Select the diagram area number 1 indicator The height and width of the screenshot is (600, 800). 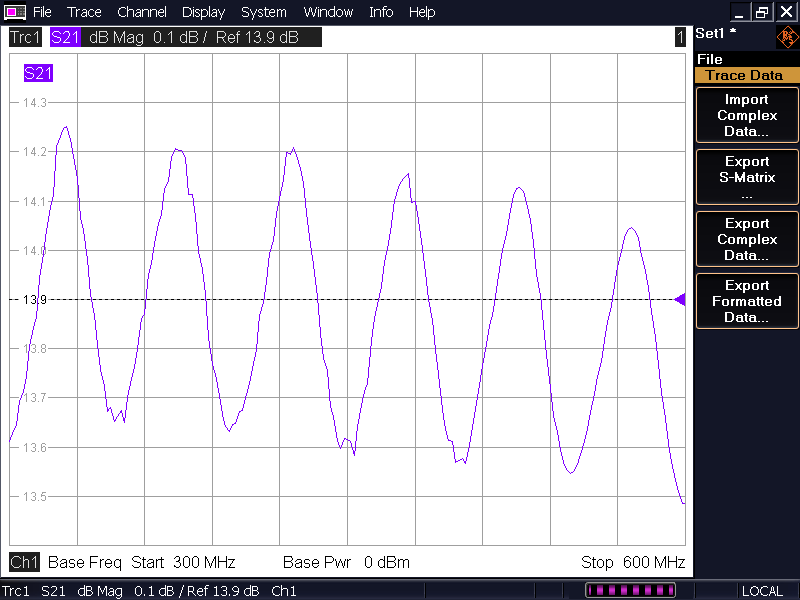[x=680, y=37]
